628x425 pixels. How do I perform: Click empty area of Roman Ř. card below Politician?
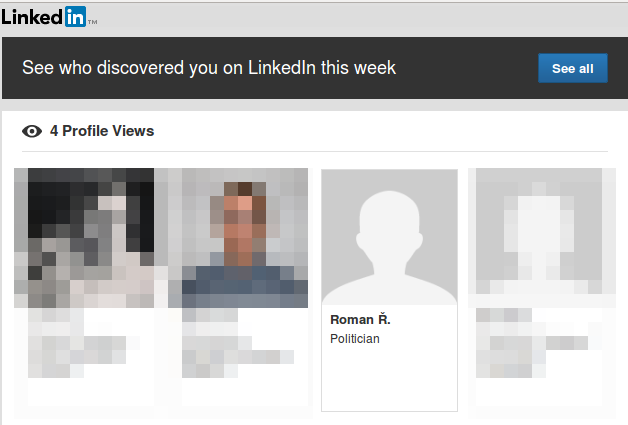pos(389,380)
